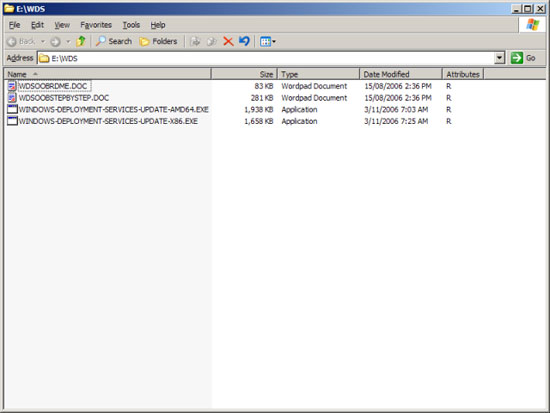Select the WDSOOBRDME.DOC file icon
This screenshot has width=550, height=413.
tap(12, 86)
